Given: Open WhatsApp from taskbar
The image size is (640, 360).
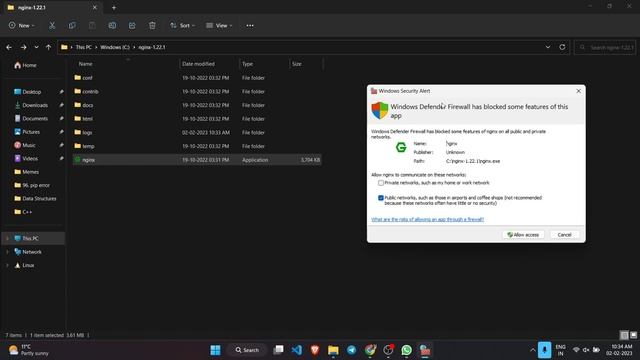Looking at the screenshot, I should click(x=407, y=350).
